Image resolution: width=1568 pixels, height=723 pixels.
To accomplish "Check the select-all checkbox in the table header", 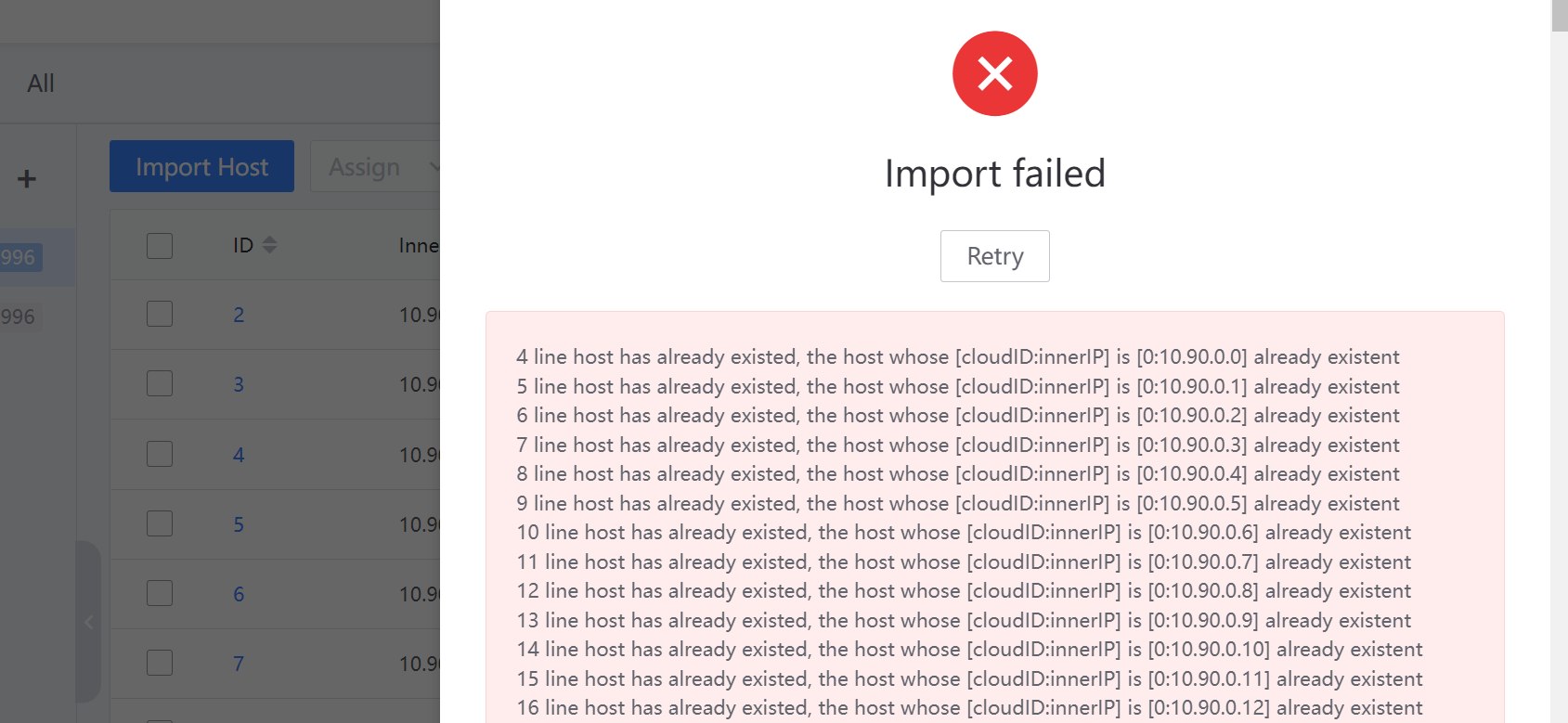I will point(159,245).
